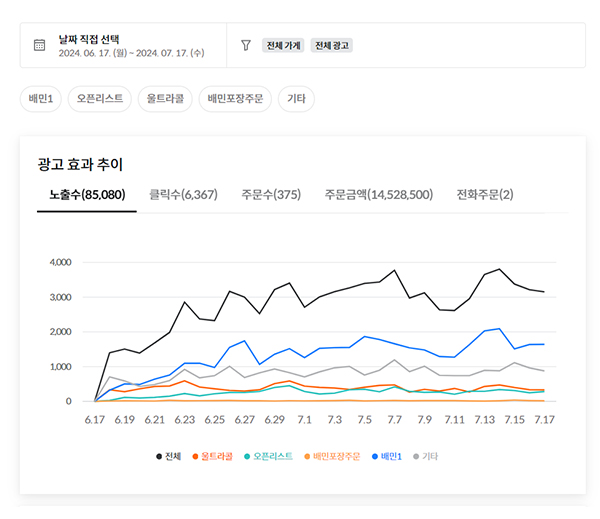Toggle the 오픈리스트 filter chip
600x519 pixels.
(100, 99)
